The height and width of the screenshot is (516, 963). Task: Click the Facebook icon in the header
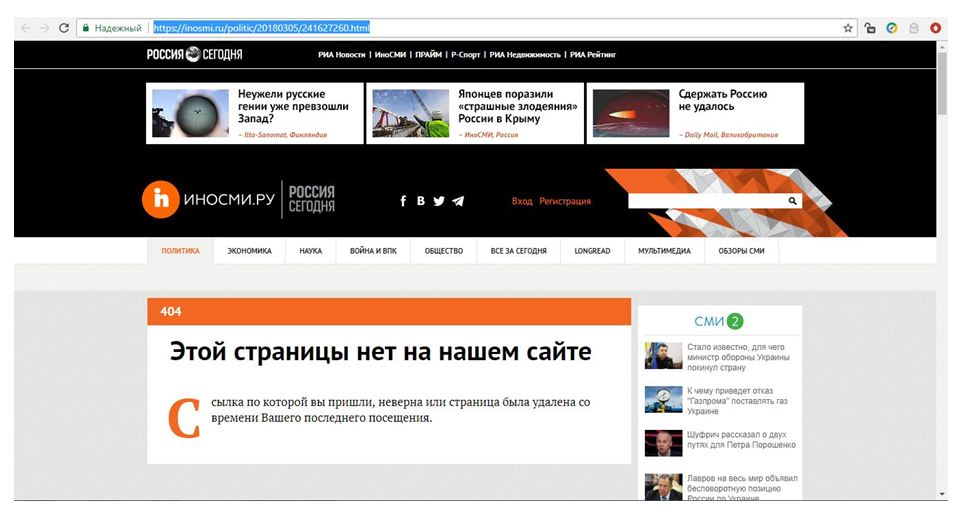[403, 201]
